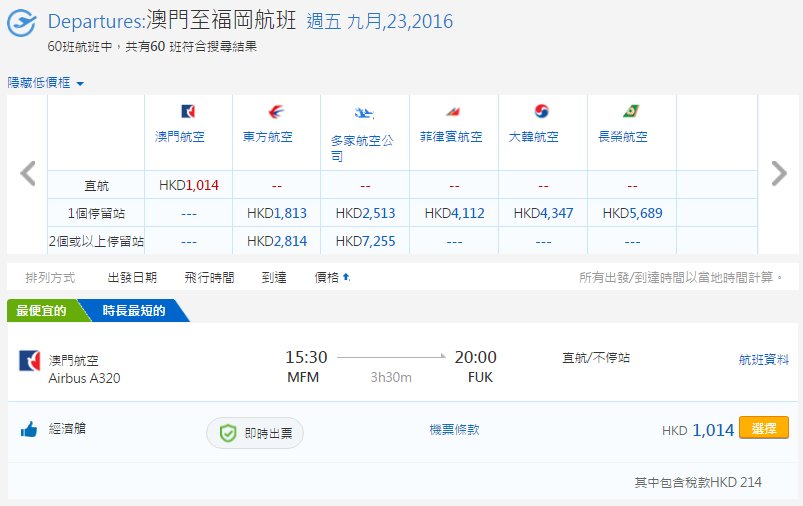Click the thumbs-up recommended icon

pos(29,429)
